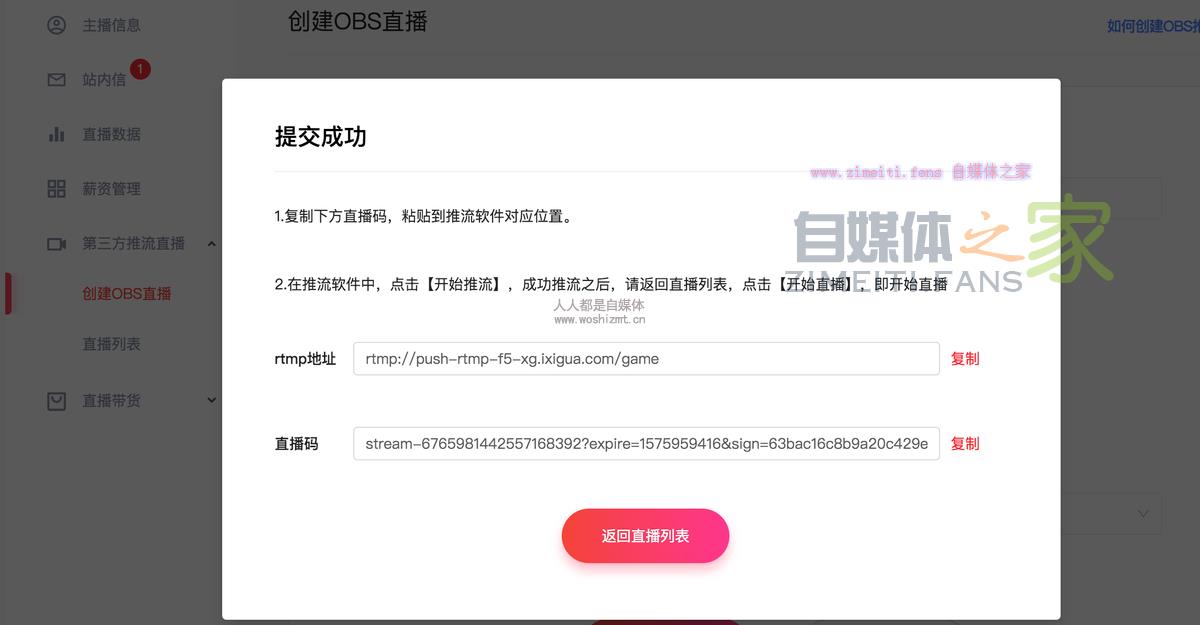This screenshot has height=625, width=1200.
Task: Click the 直播数据 bar chart icon
Action: 57,134
